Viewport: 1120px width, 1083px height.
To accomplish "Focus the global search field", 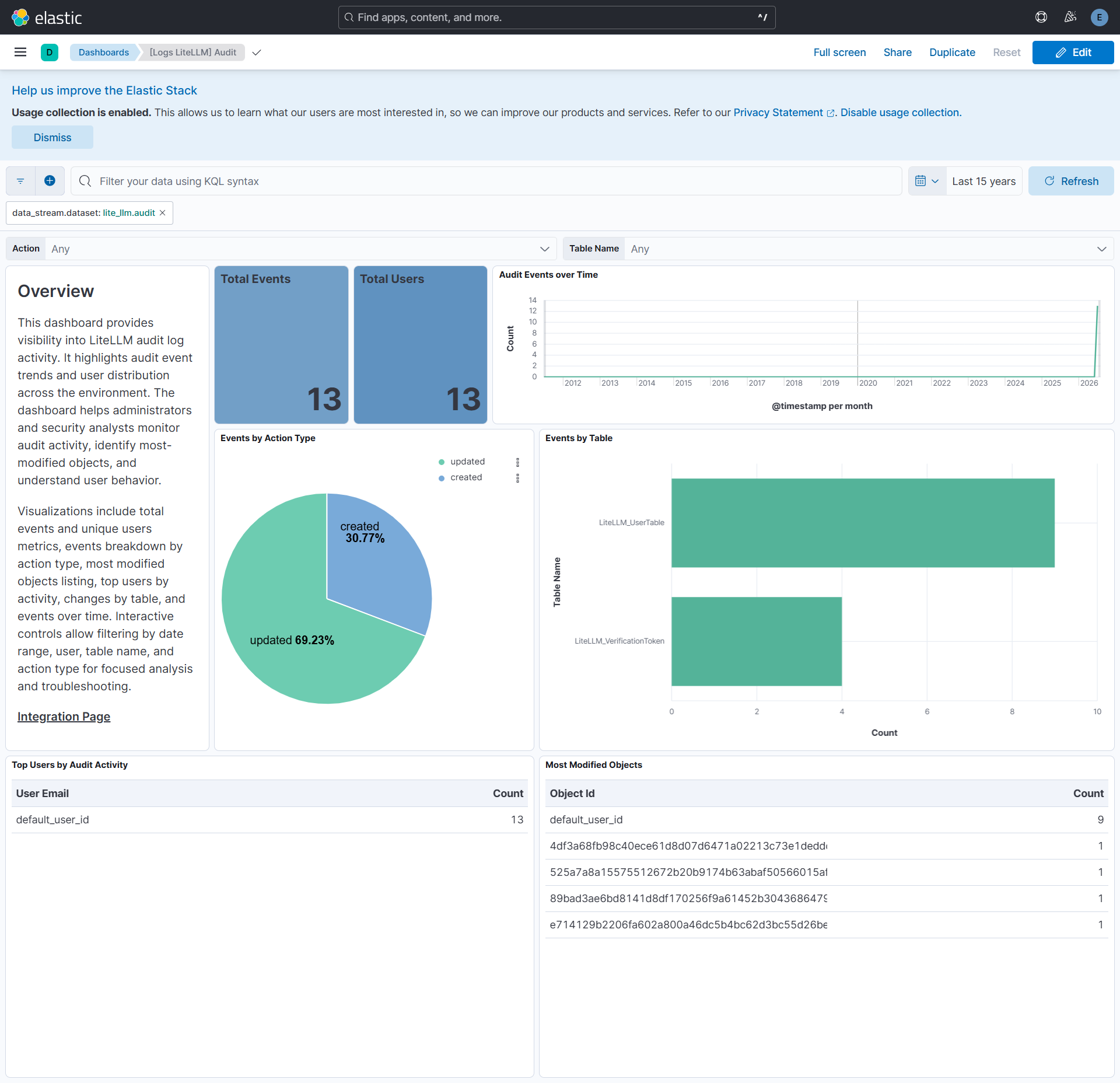I will (556, 18).
